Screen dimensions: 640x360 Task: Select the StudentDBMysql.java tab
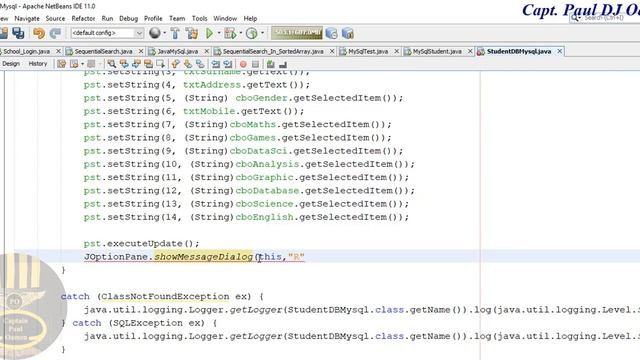[x=518, y=51]
